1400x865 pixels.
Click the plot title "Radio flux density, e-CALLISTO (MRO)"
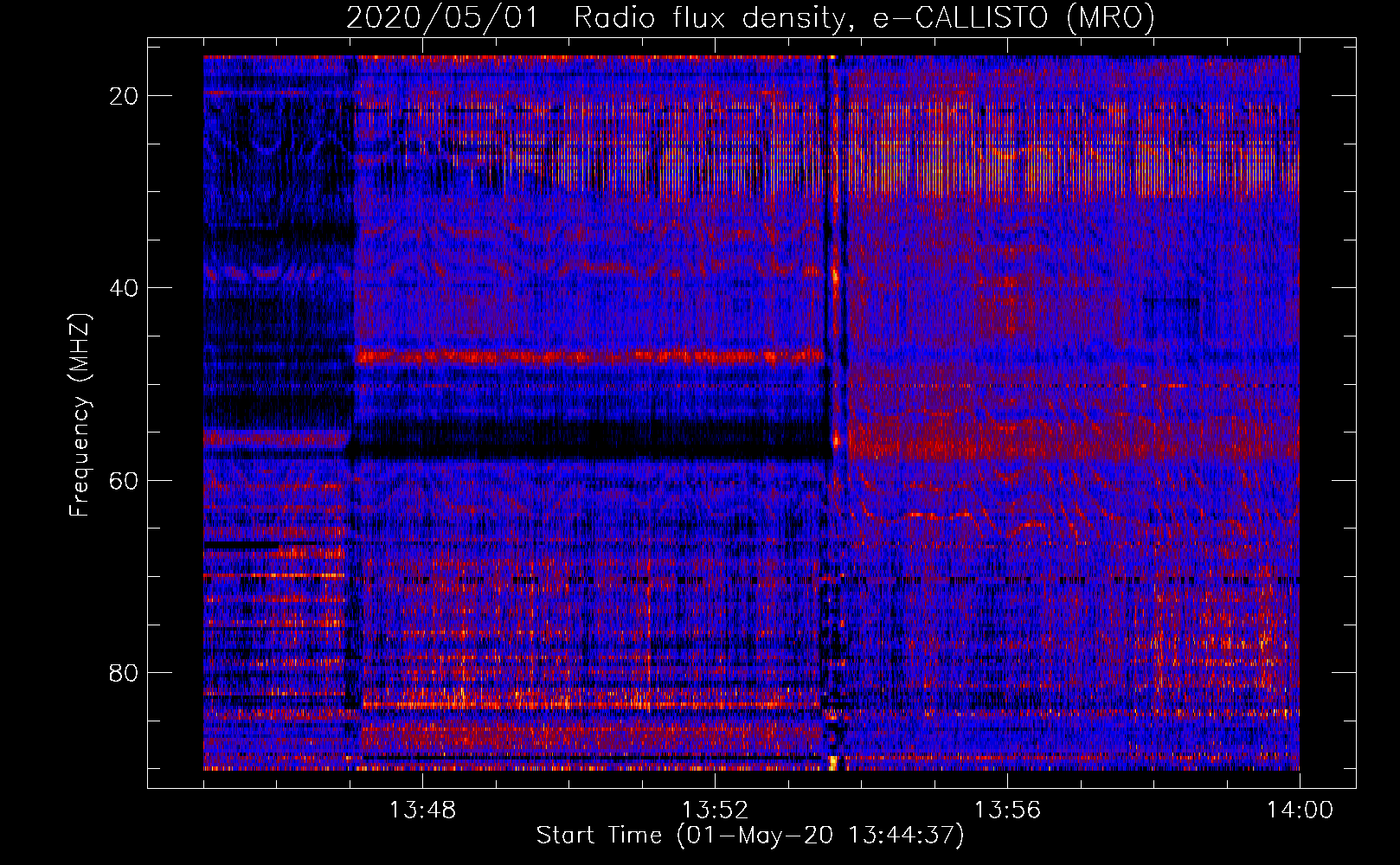click(864, 18)
